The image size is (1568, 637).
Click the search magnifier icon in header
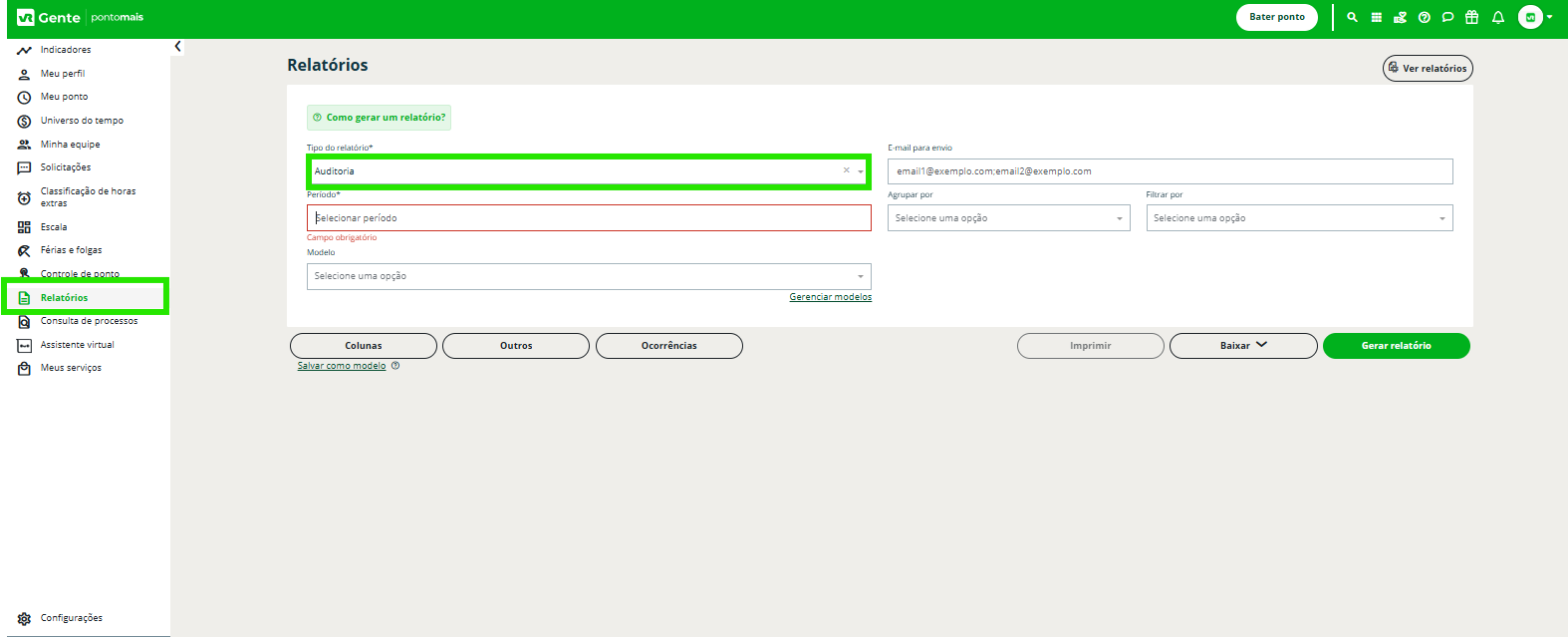click(x=1352, y=17)
